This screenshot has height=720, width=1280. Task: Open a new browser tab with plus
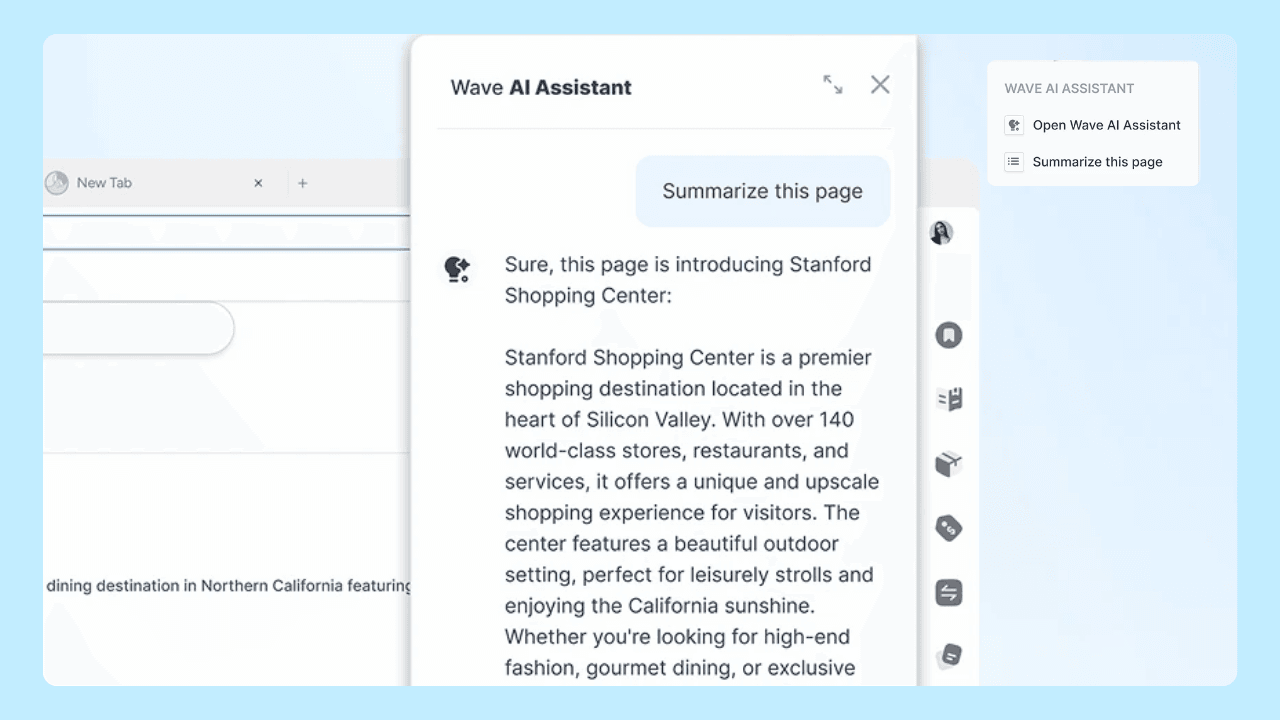tap(303, 183)
